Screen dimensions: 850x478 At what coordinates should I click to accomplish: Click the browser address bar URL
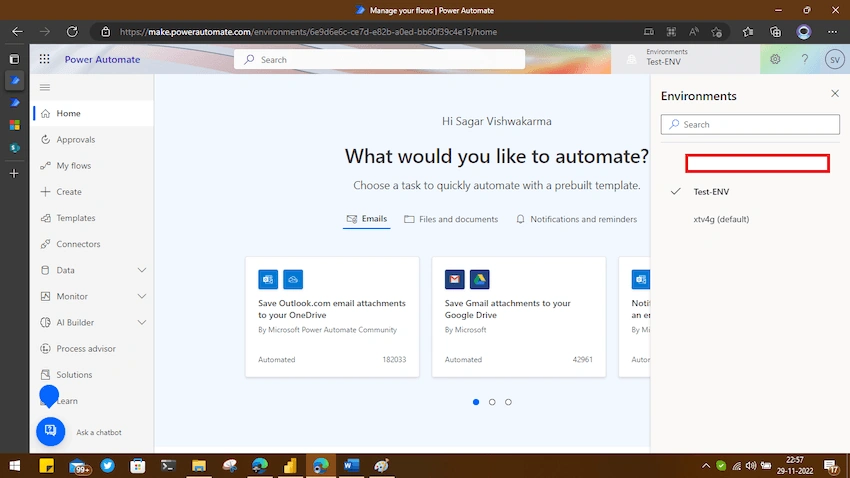(x=308, y=31)
